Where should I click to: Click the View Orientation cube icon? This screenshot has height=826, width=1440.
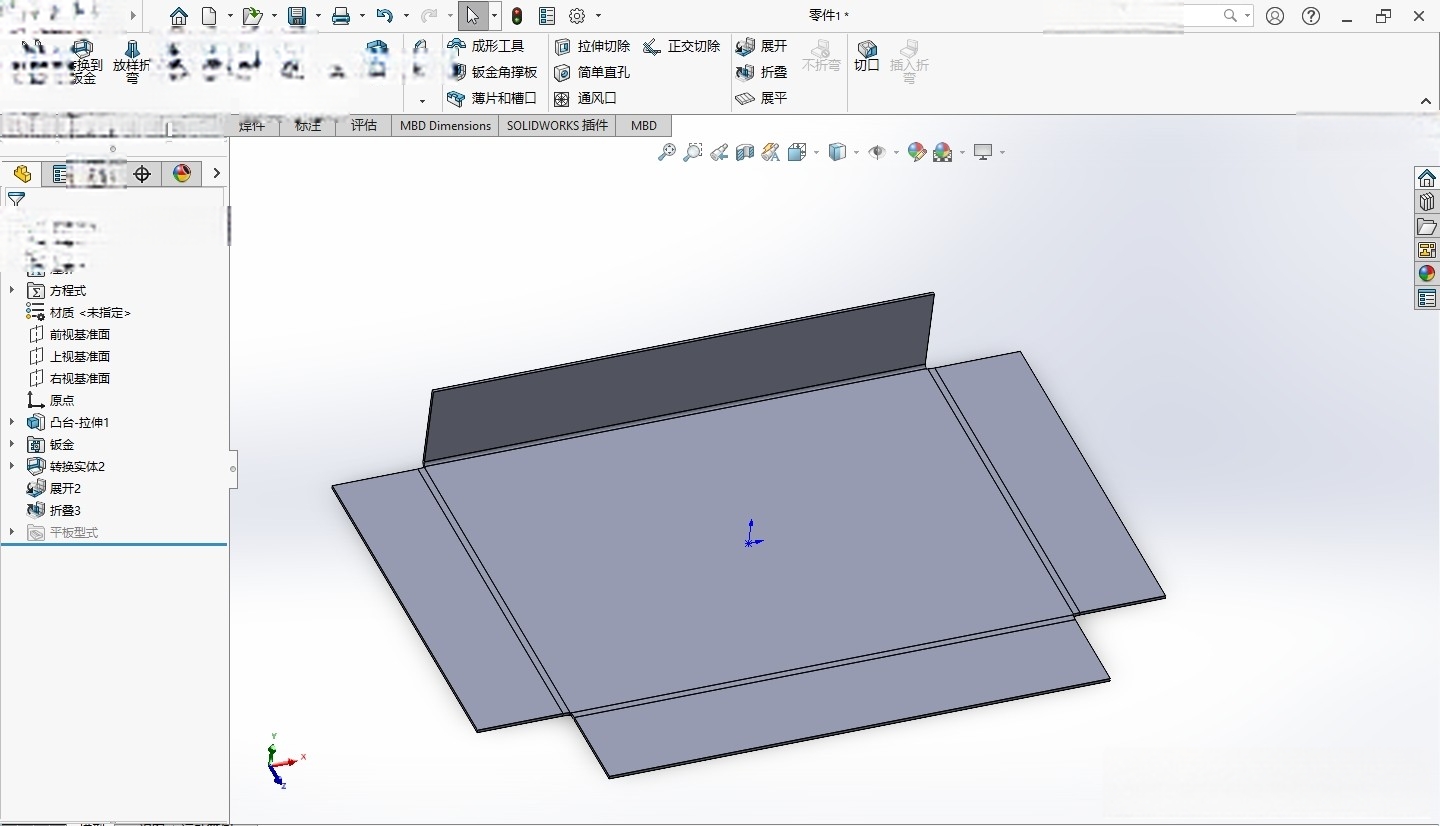pyautogui.click(x=797, y=152)
